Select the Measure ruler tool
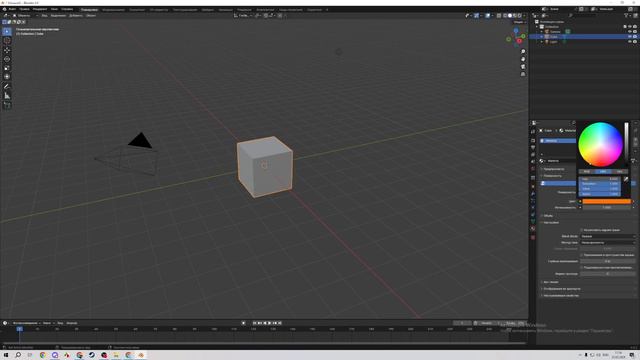 7,96
